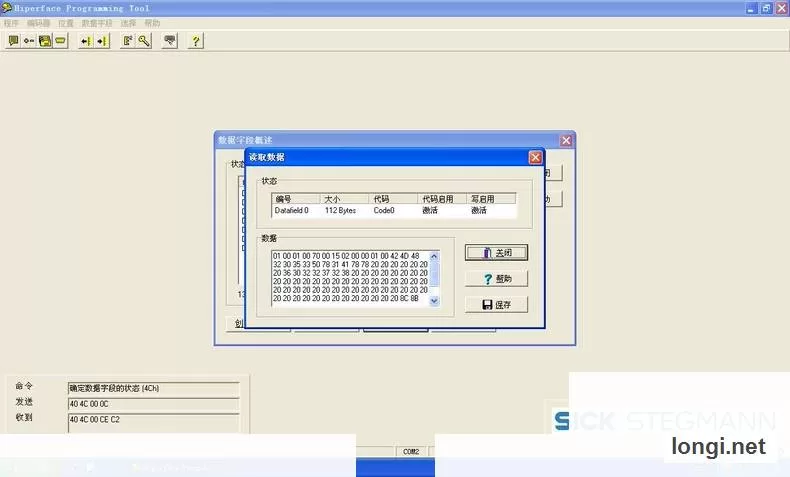The width and height of the screenshot is (790, 477).
Task: Click the serial port connector toolbar icon
Action: pyautogui.click(x=60, y=41)
